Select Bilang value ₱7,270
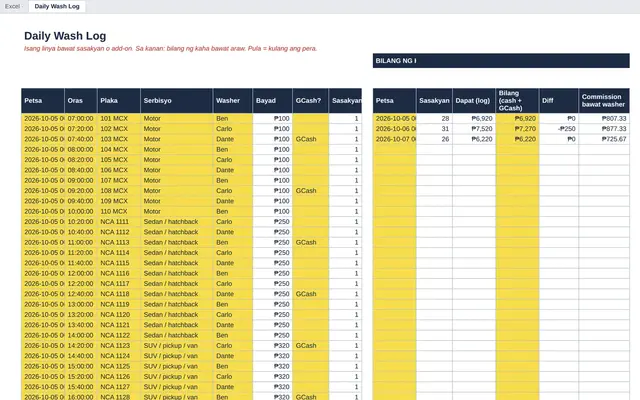The width and height of the screenshot is (640, 400). (517, 129)
